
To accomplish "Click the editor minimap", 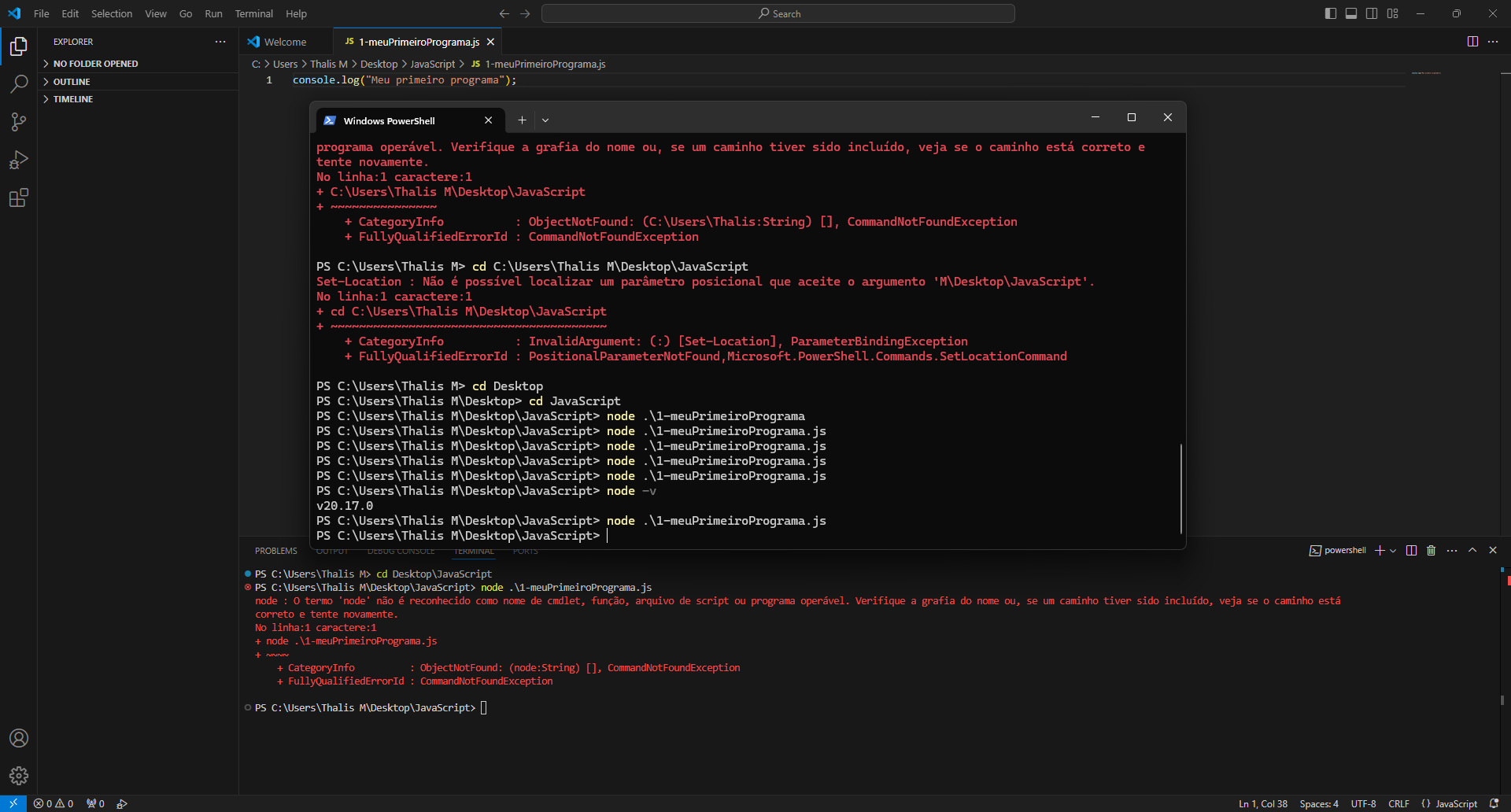I will (1426, 73).
